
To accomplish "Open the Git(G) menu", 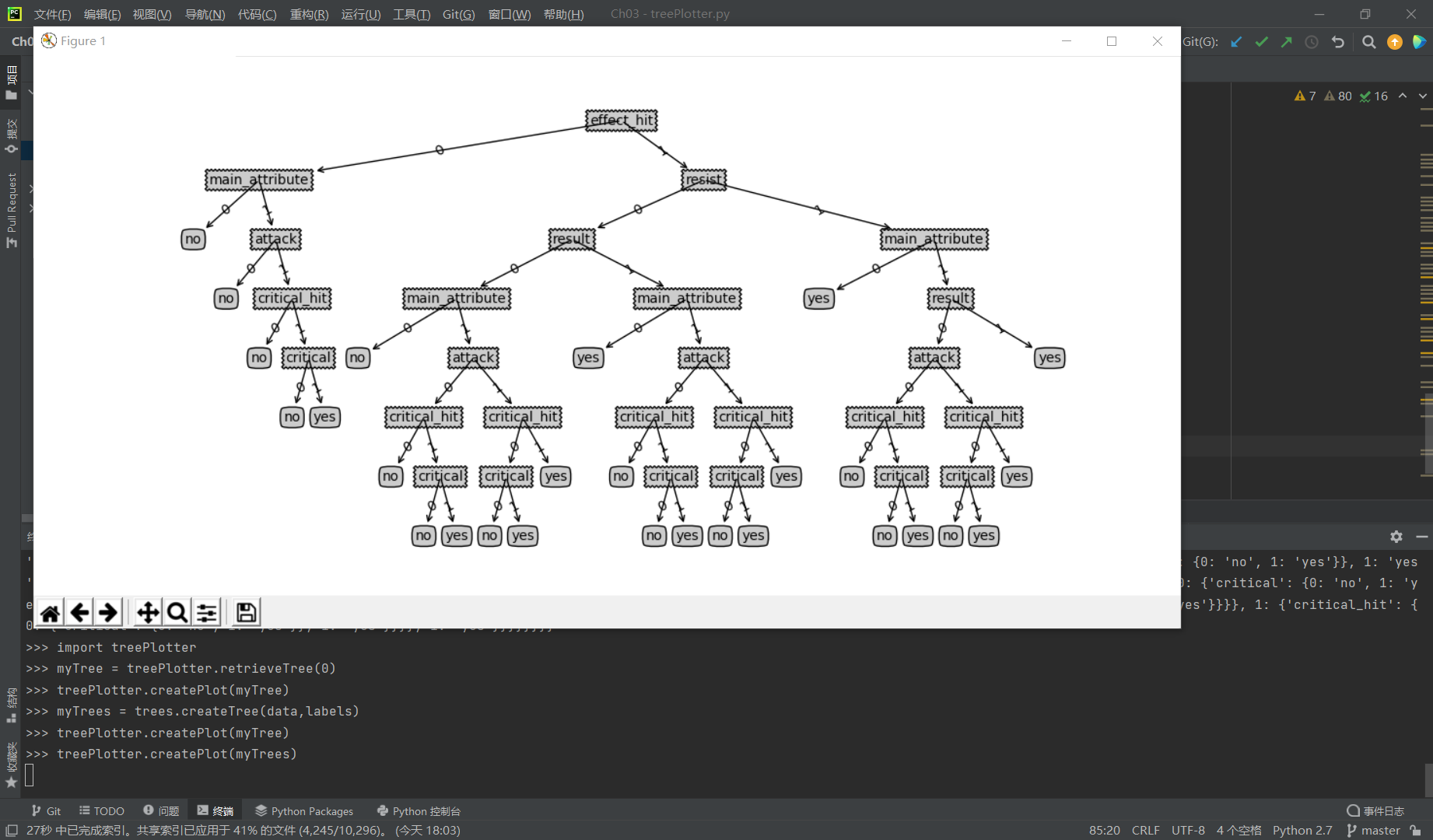I will 458,14.
